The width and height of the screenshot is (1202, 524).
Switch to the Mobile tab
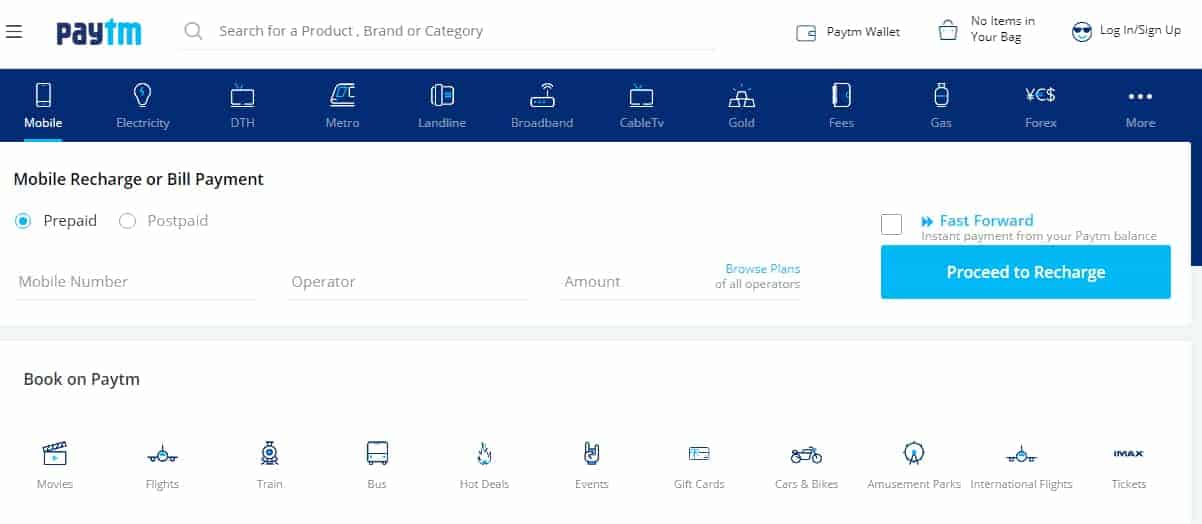[x=43, y=105]
